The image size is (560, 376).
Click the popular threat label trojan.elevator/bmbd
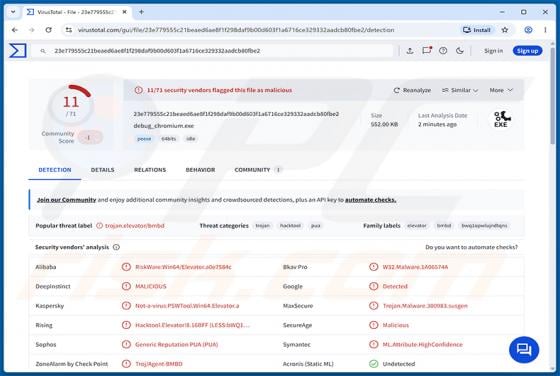(135, 226)
